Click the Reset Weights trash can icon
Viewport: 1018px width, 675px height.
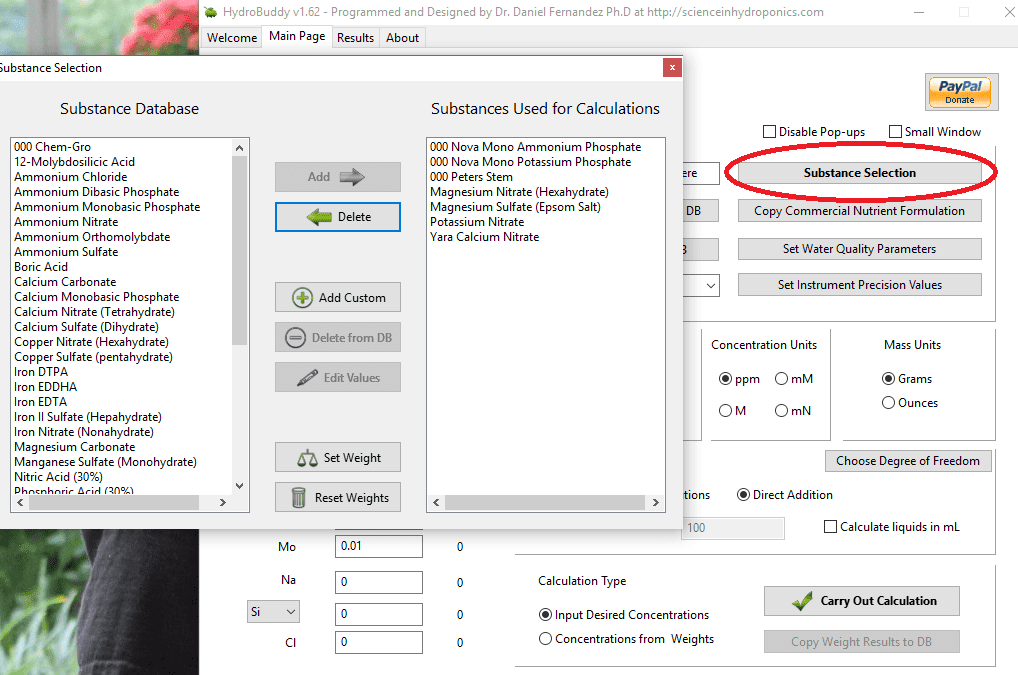point(299,498)
